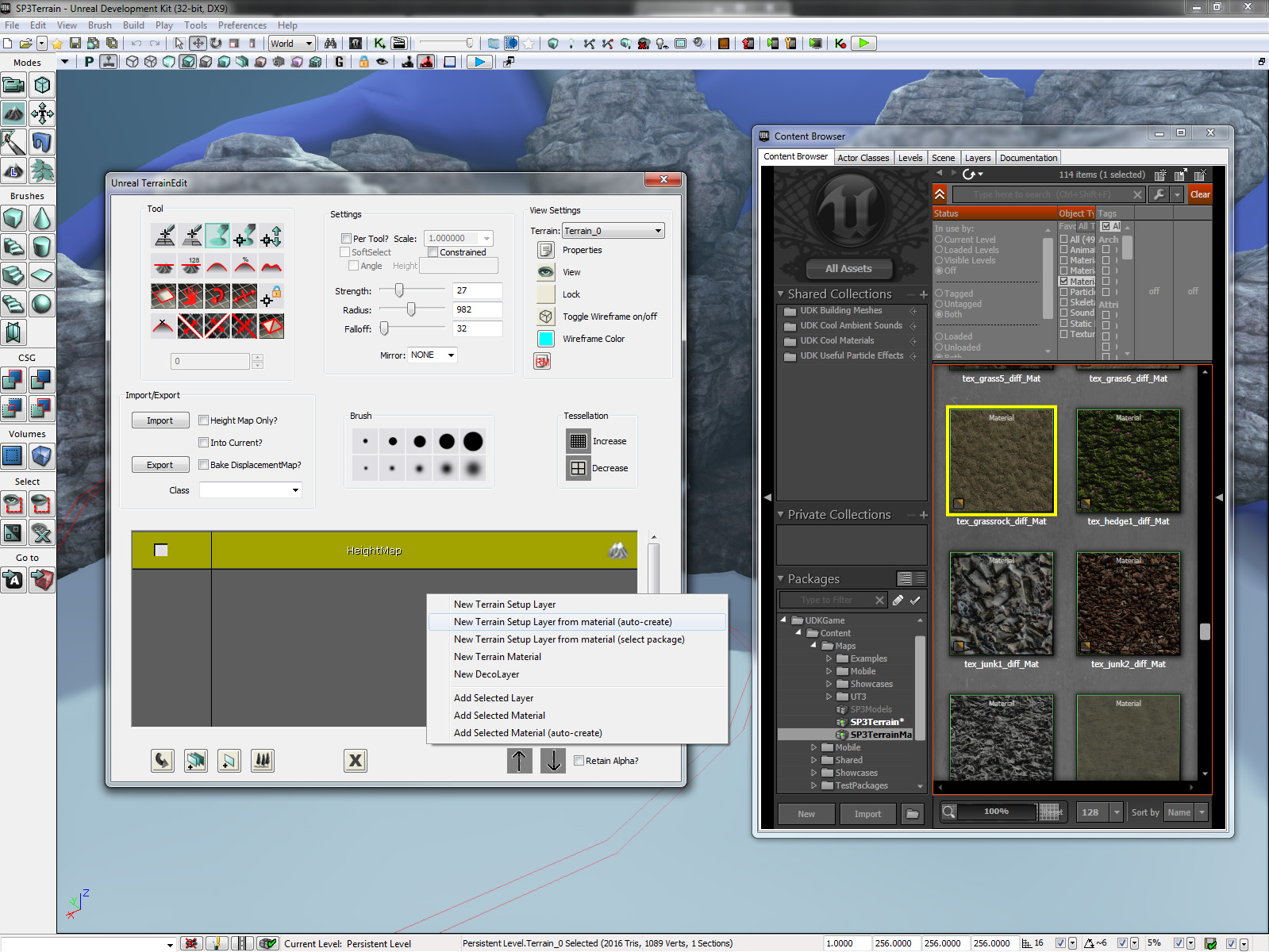Toggle the Retain Alpha checkbox
The image size is (1269, 952).
click(579, 761)
